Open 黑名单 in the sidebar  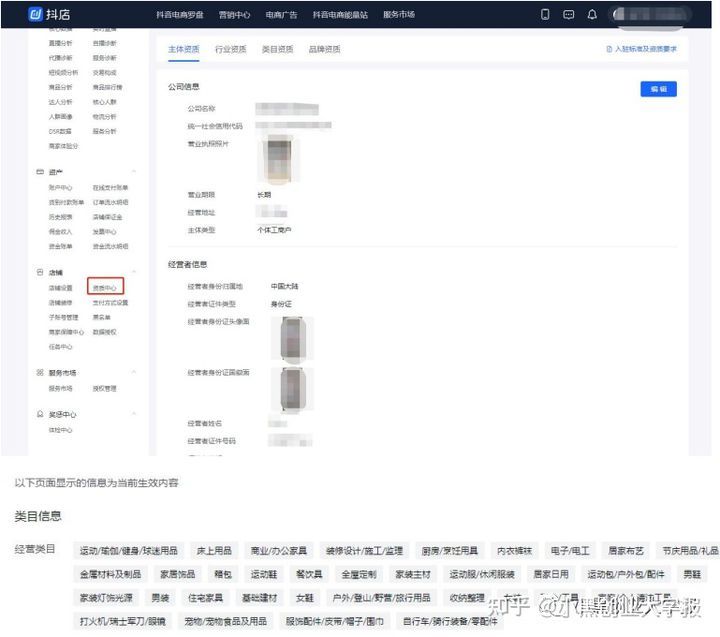tap(101, 317)
